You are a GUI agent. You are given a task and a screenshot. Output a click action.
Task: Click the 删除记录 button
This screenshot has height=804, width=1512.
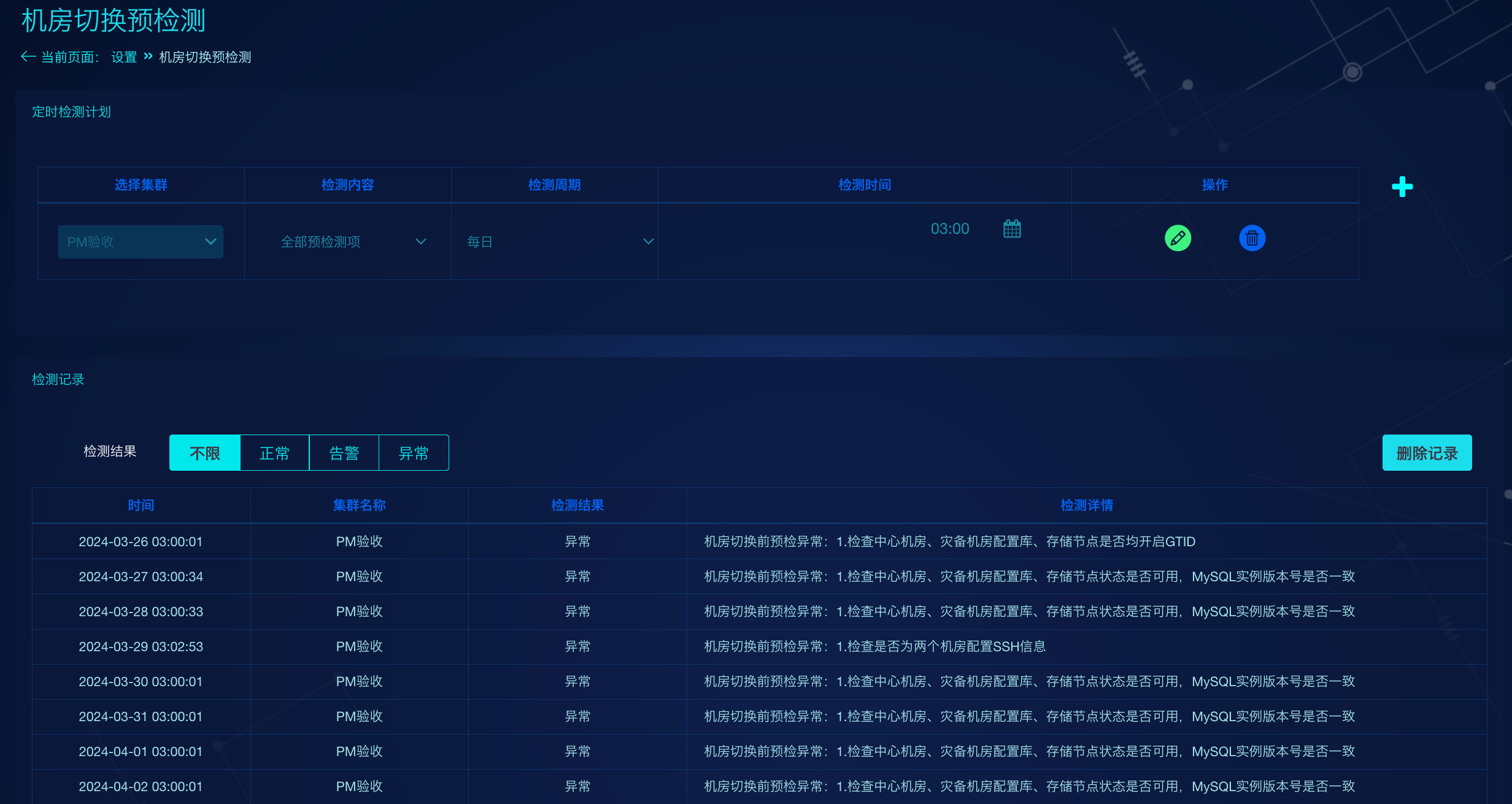[1427, 453]
